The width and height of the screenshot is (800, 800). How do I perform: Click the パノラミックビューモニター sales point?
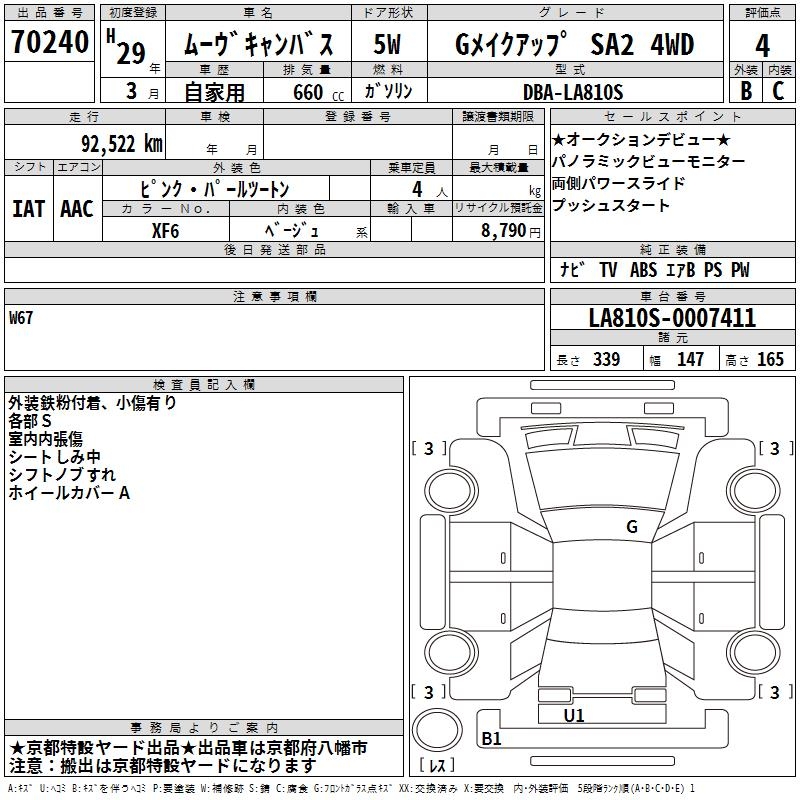[648, 161]
